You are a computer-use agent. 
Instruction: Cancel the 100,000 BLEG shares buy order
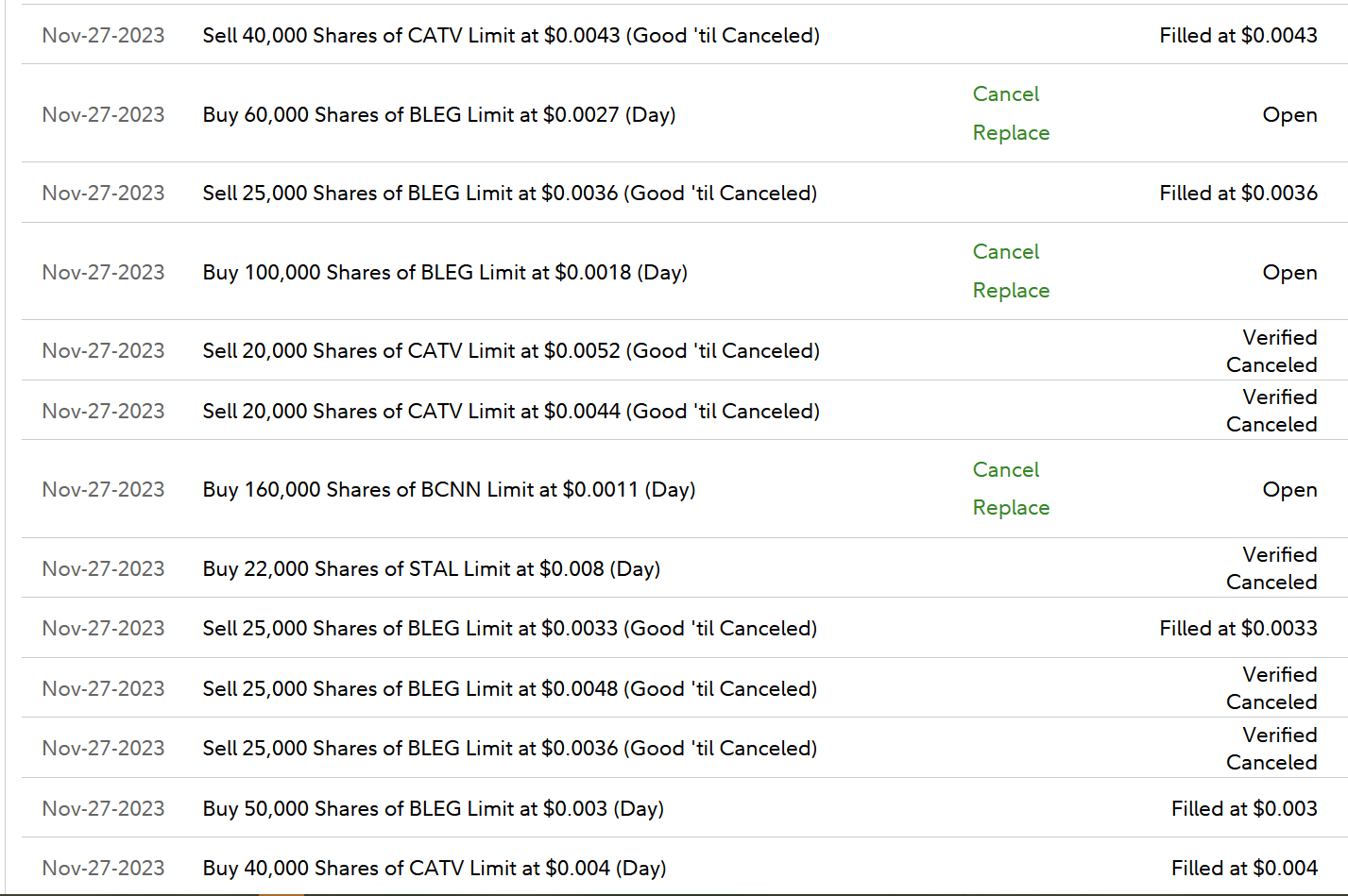(x=1005, y=252)
